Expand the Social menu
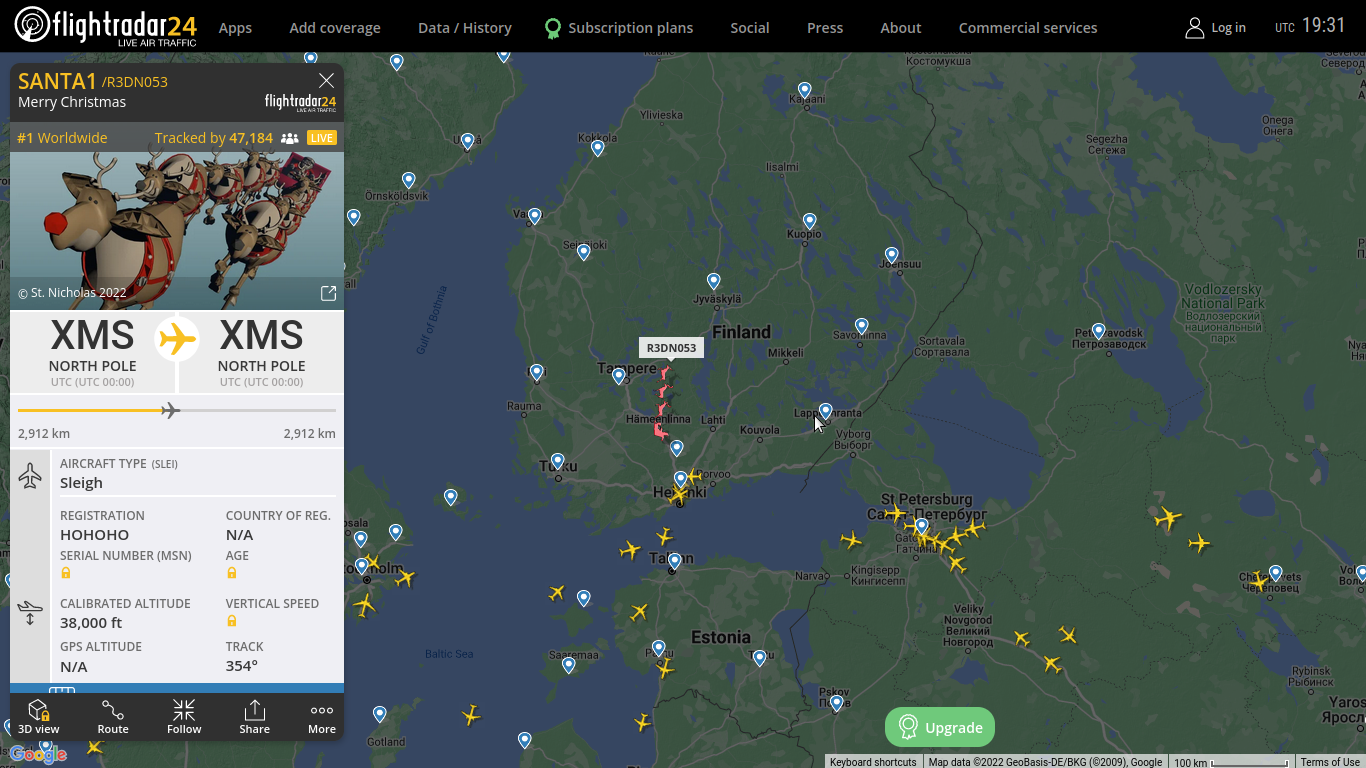Image resolution: width=1366 pixels, height=768 pixels. tap(749, 28)
